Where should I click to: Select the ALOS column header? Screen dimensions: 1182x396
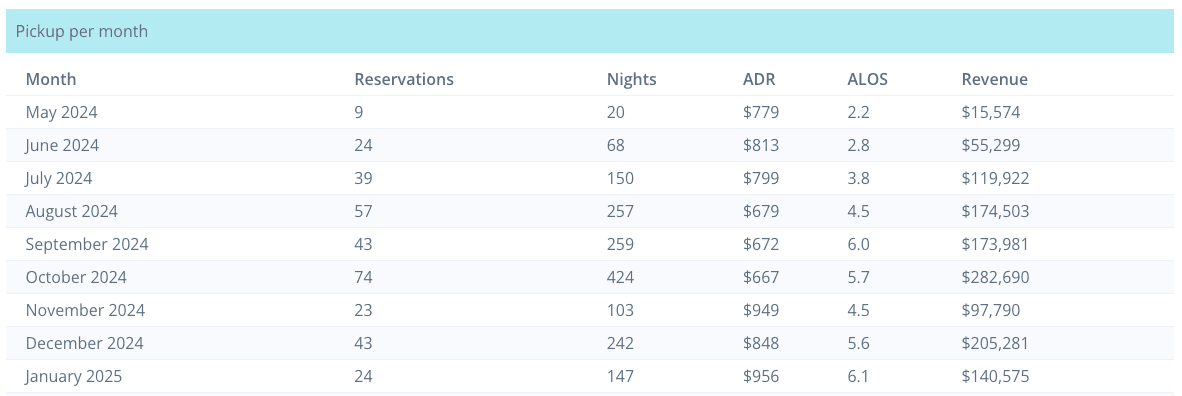868,79
